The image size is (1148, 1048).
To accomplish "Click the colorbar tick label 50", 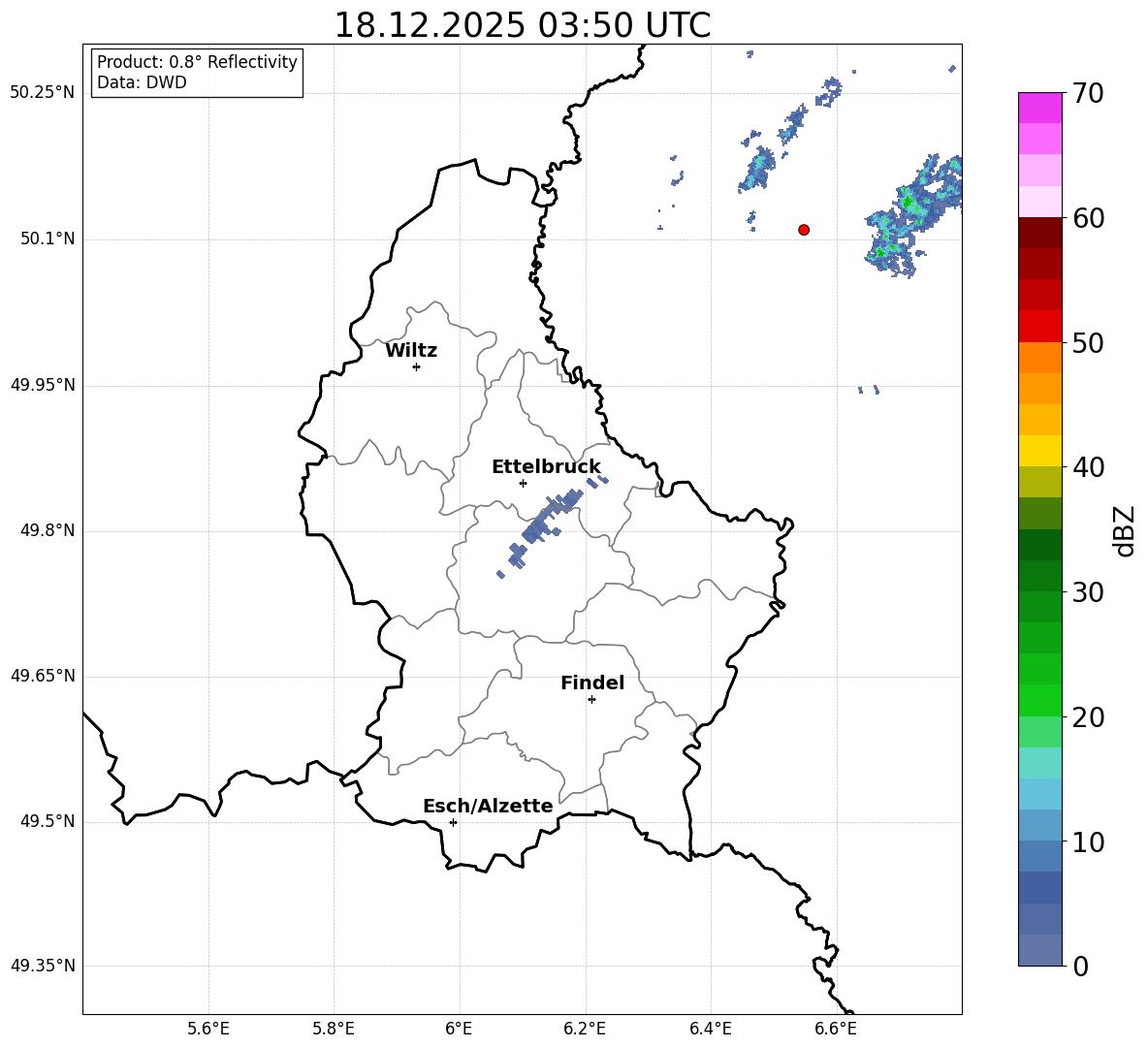I will tap(1088, 342).
